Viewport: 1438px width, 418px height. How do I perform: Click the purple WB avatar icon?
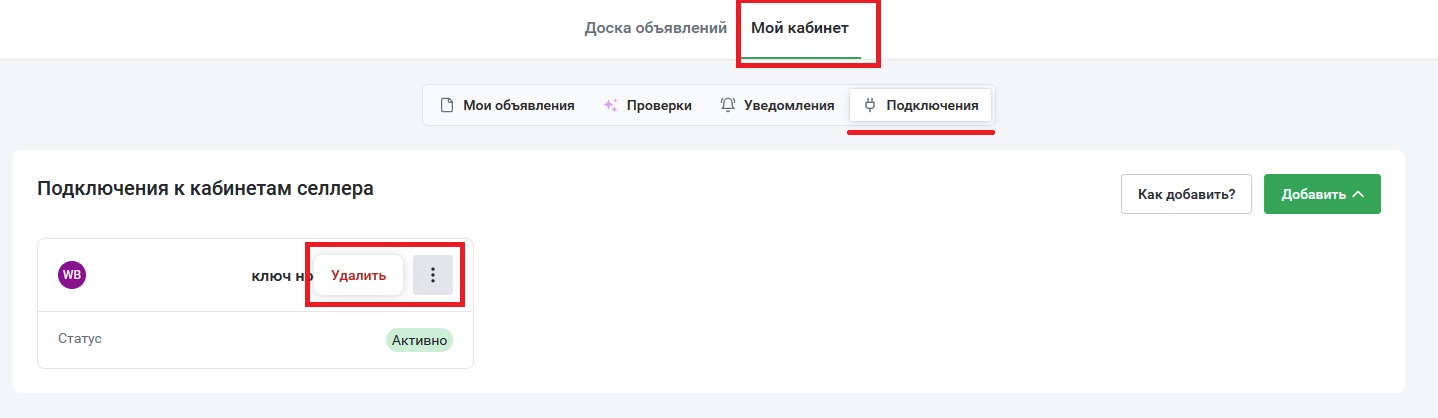point(72,275)
